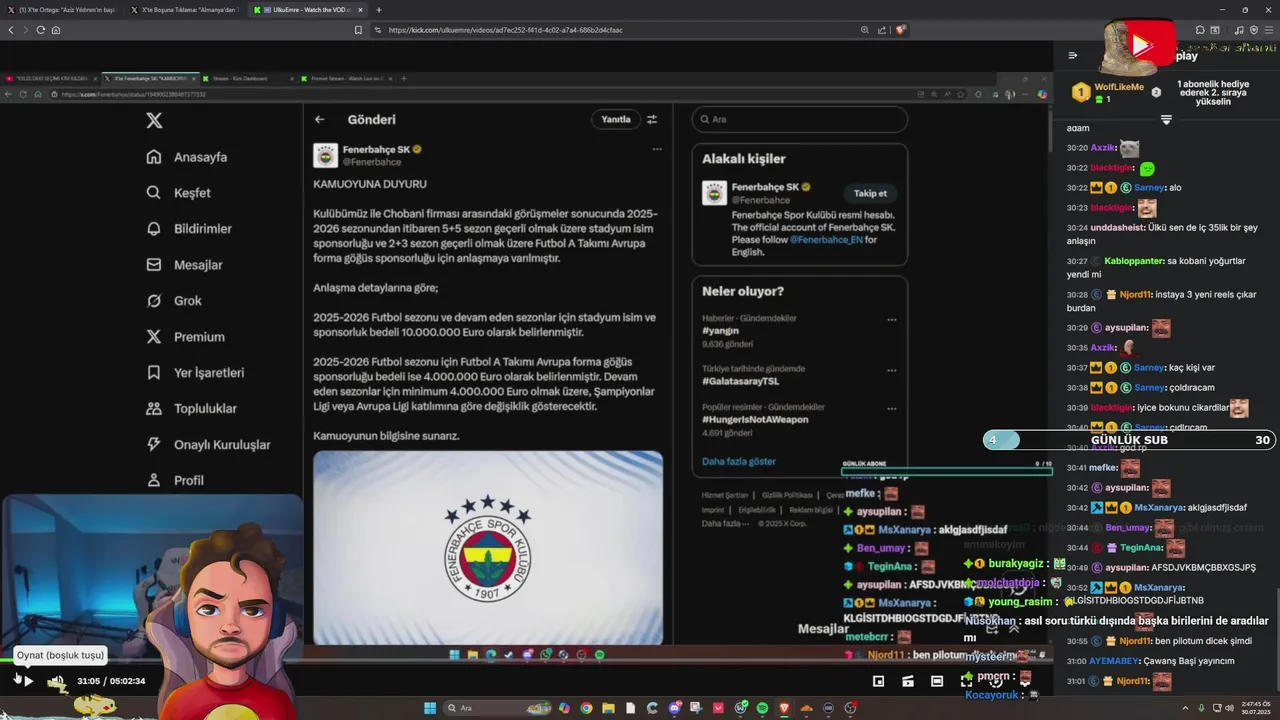This screenshot has width=1280, height=720.
Task: Open a new browser tab with plus
Action: 378,10
